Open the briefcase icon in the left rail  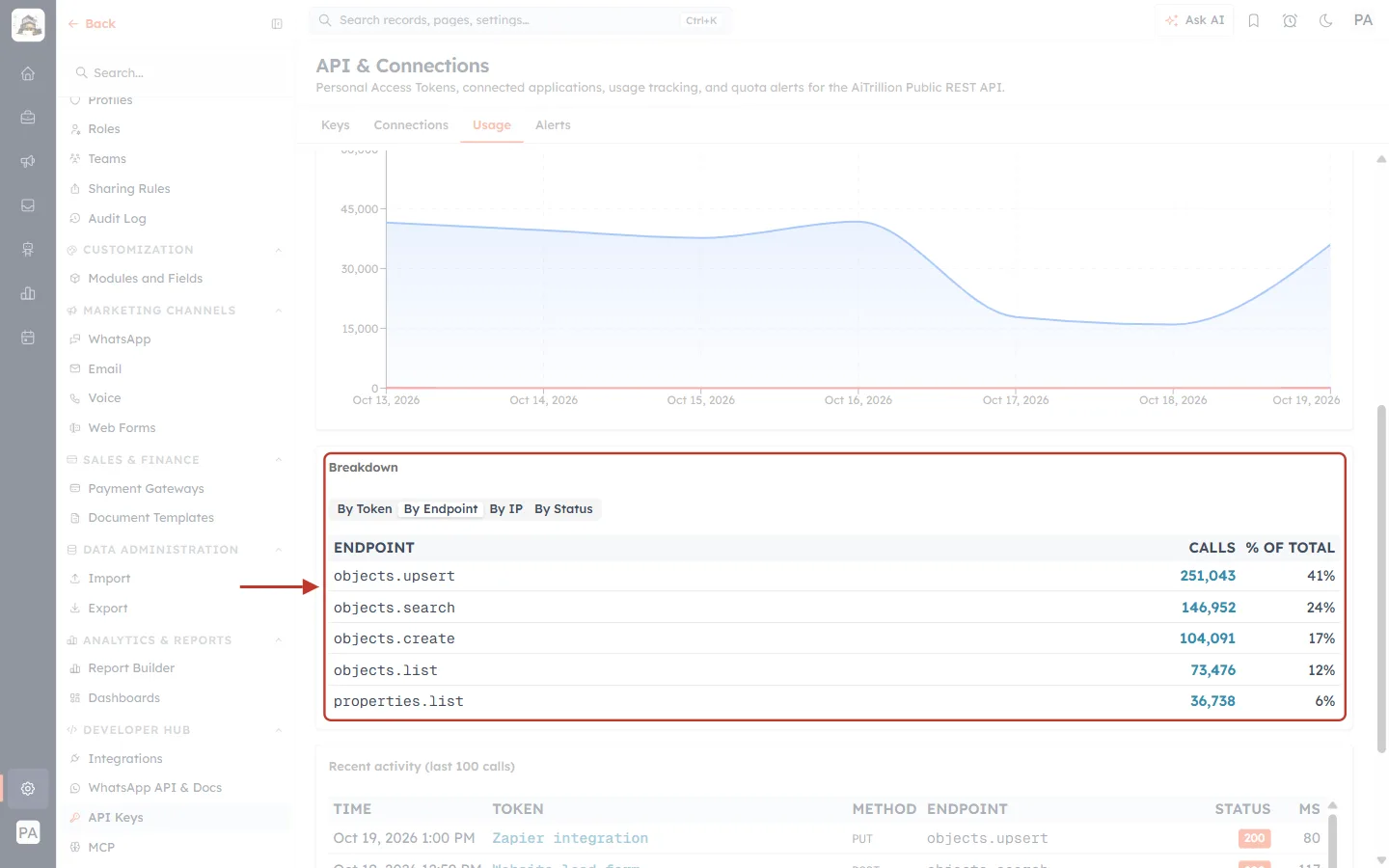click(28, 118)
